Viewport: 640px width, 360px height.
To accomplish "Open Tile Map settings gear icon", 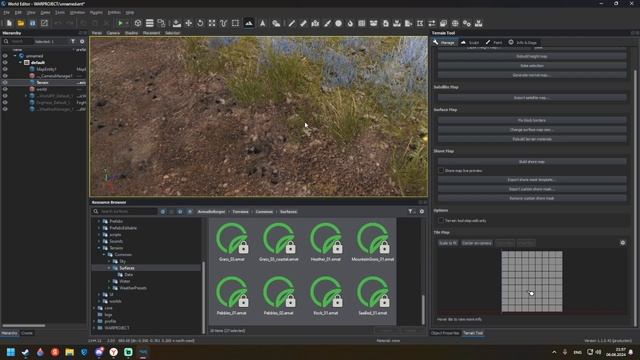I will (x=622, y=243).
